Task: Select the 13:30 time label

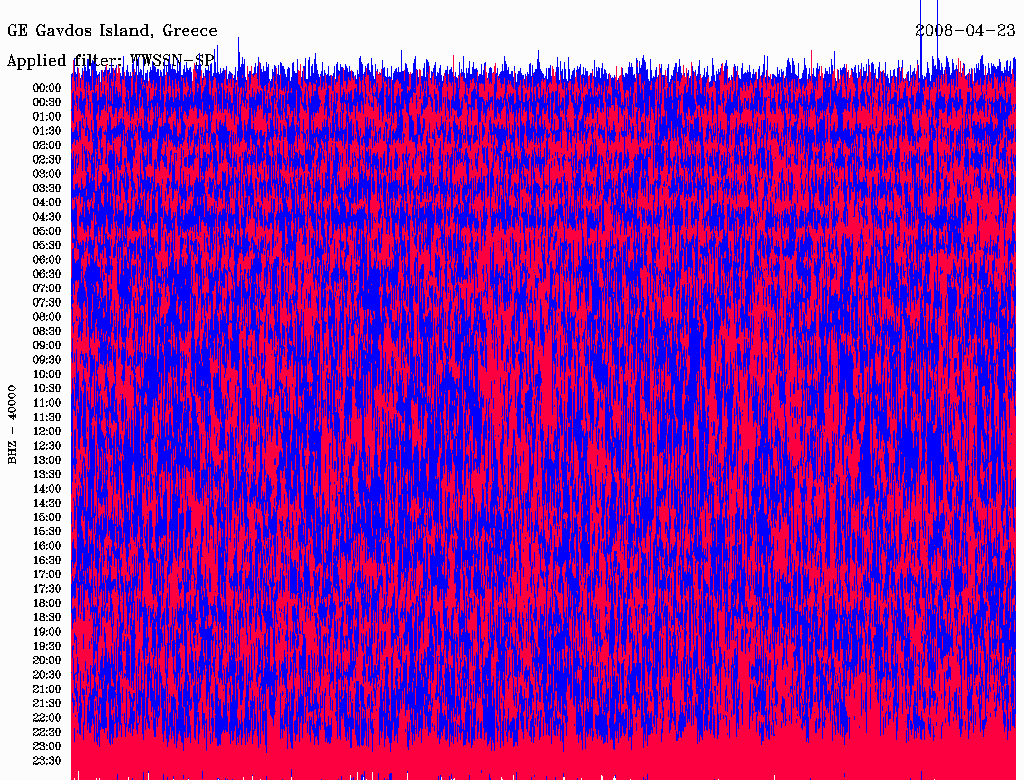Action: [x=47, y=475]
